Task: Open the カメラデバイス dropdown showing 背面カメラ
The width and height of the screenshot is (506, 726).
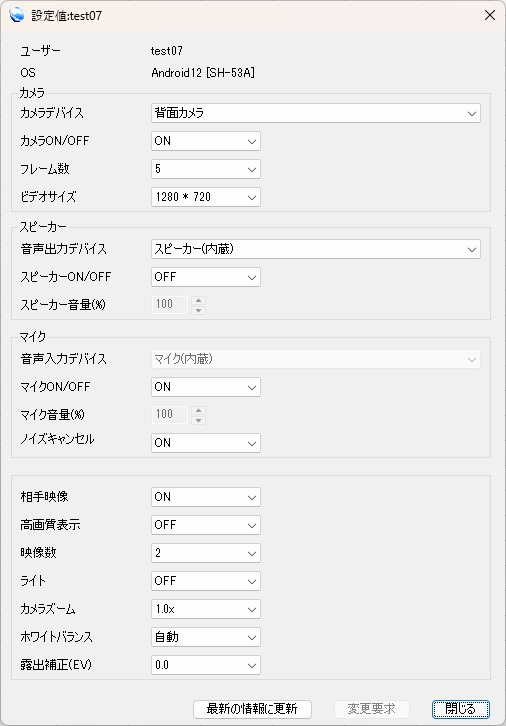Action: point(316,113)
